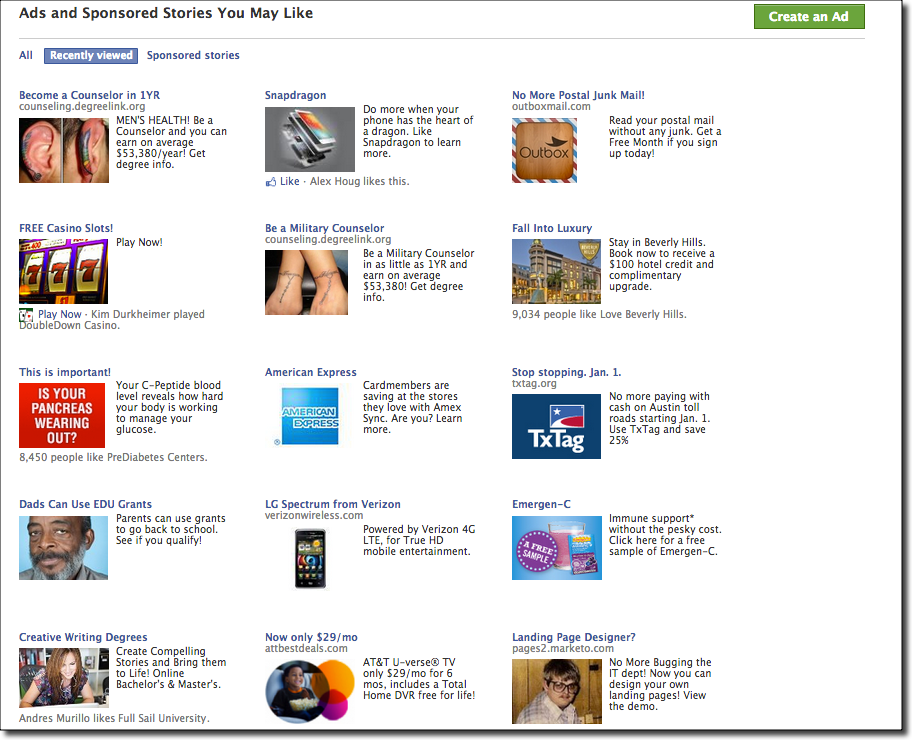This screenshot has height=740, width=912.
Task: Click the Outbox logo icon
Action: 544,151
